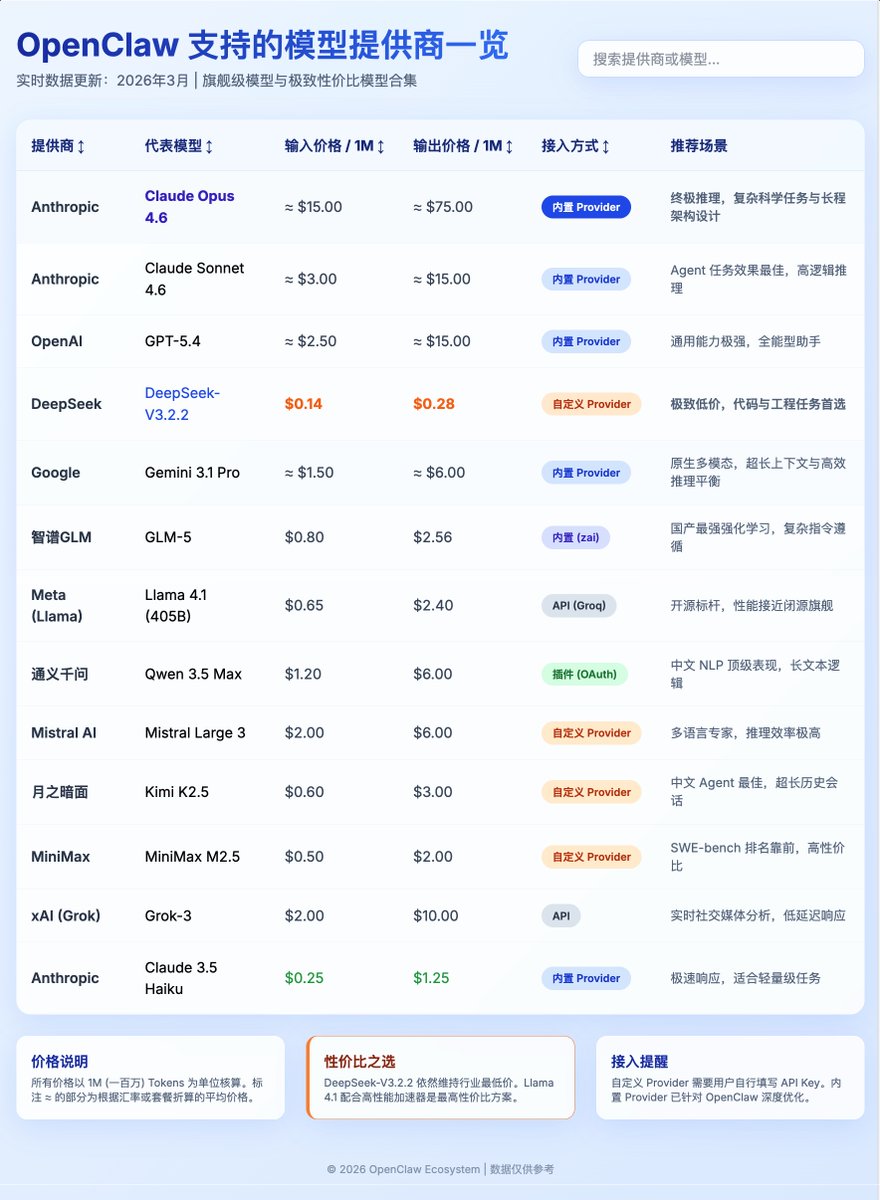The width and height of the screenshot is (880, 1200).
Task: Select the Google provider cell
Action: [56, 472]
